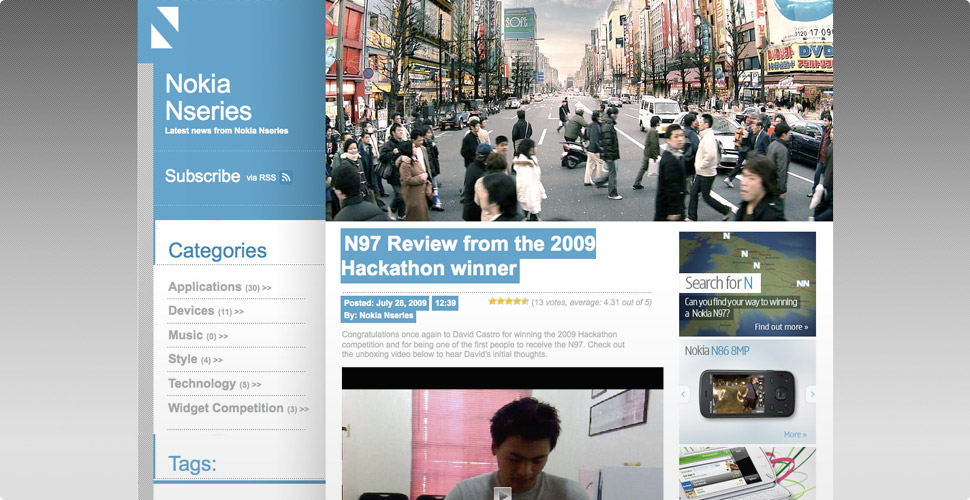This screenshot has height=500, width=970.
Task: Click the RSS feed icon
Action: coord(286,178)
